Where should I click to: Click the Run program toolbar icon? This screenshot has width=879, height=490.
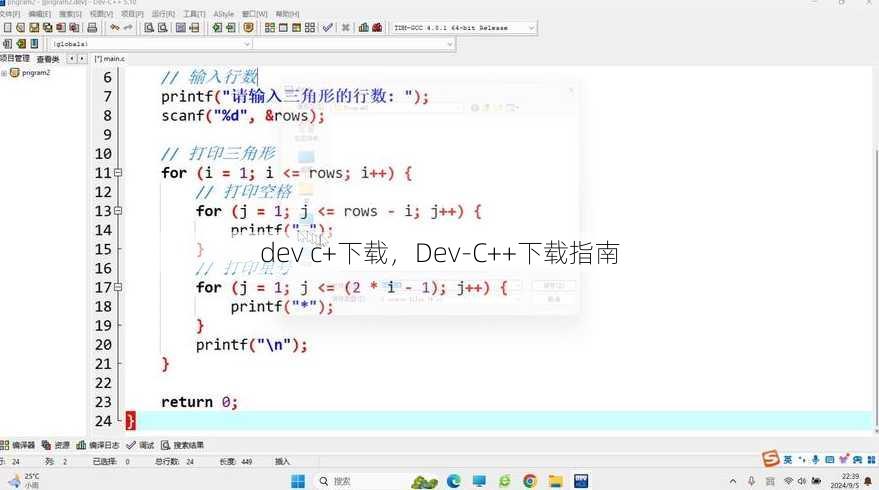[x=283, y=27]
